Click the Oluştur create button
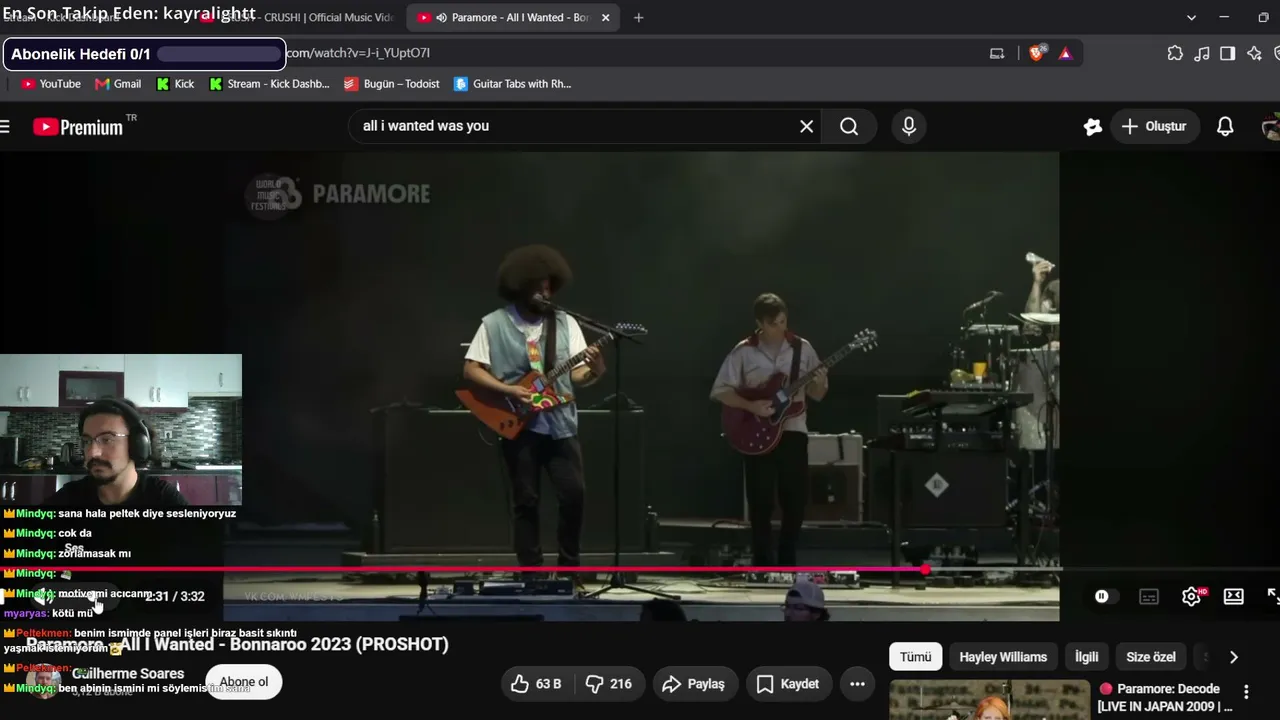This screenshot has height=720, width=1280. [x=1154, y=126]
